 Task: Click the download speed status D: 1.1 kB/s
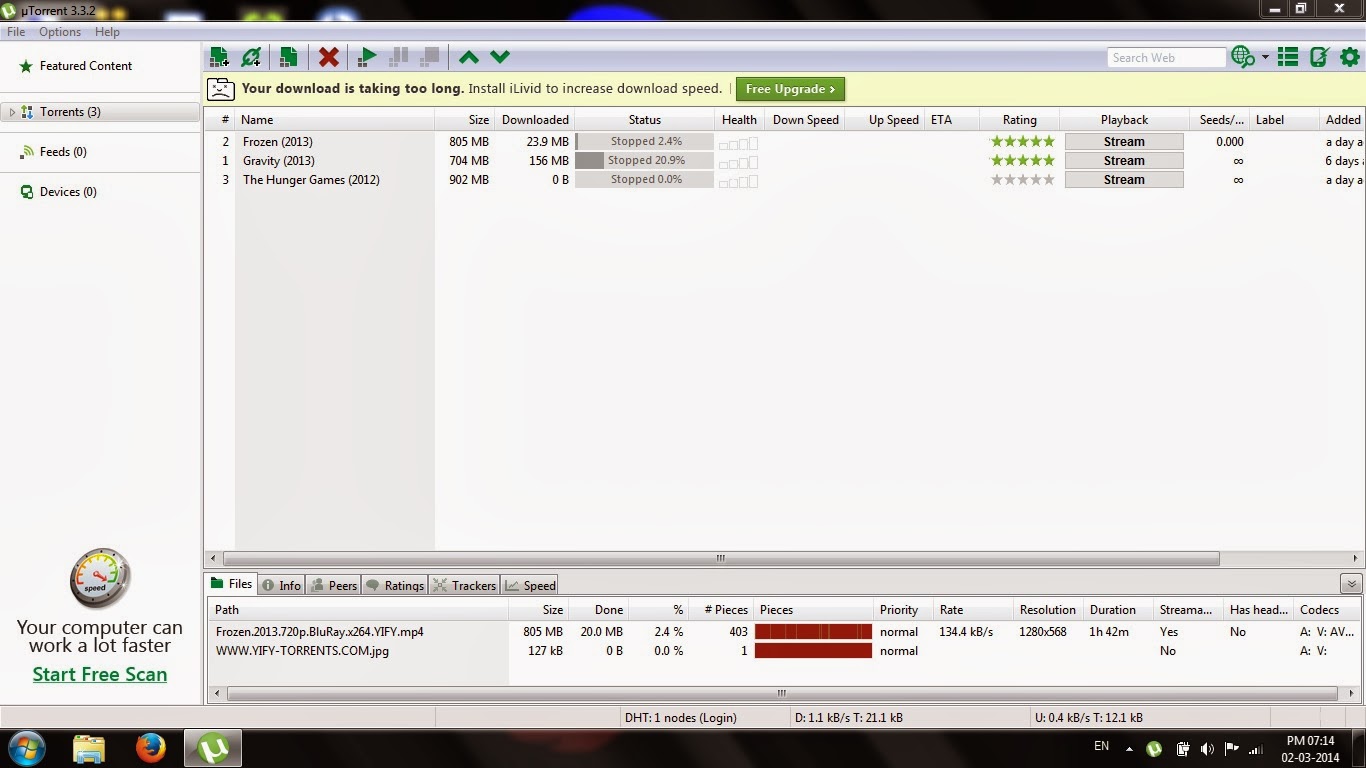[x=849, y=717]
